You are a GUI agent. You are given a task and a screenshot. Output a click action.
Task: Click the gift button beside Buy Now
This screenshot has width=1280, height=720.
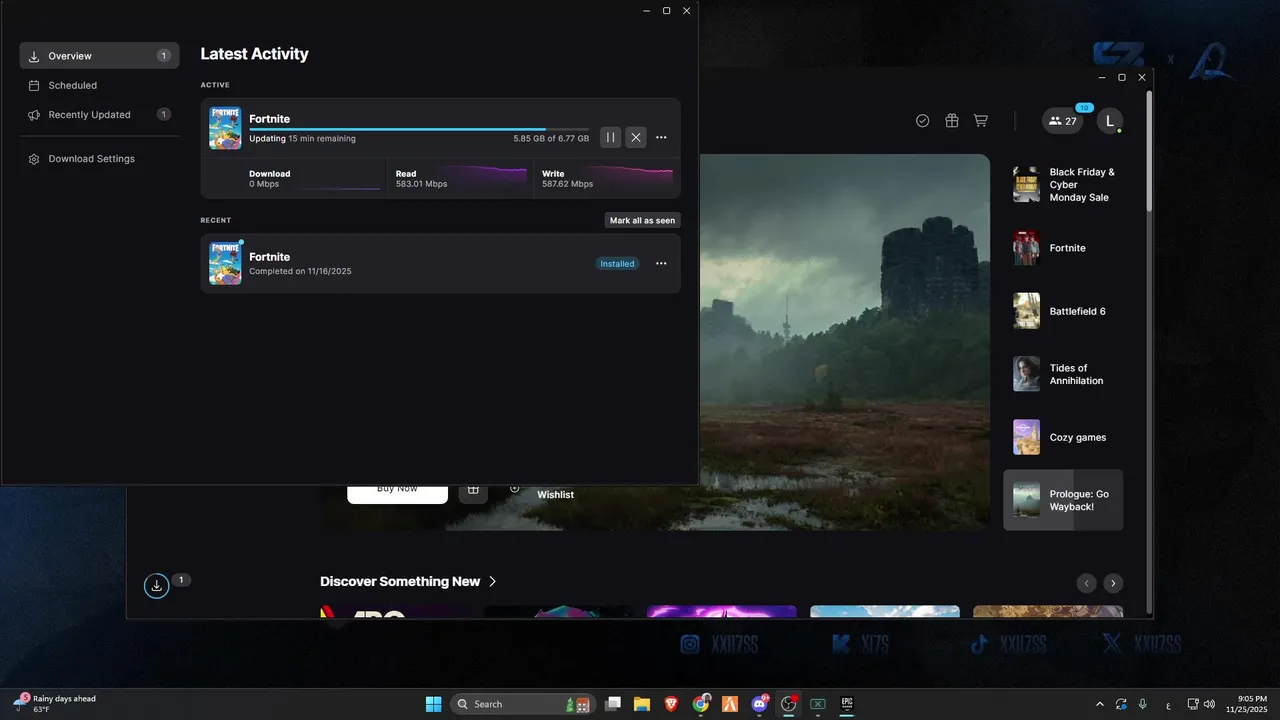point(473,494)
